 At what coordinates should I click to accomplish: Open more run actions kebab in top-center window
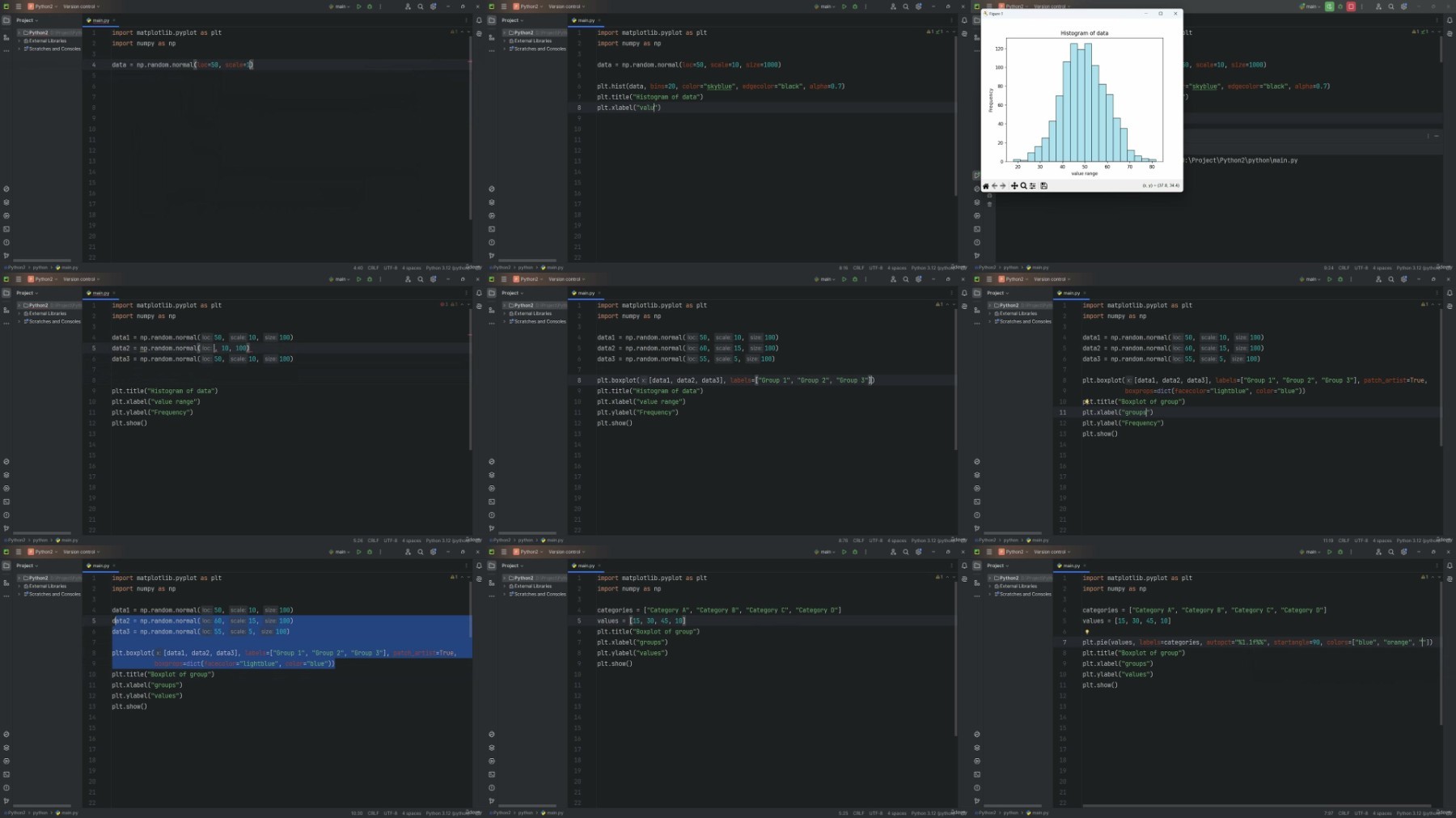(866, 6)
